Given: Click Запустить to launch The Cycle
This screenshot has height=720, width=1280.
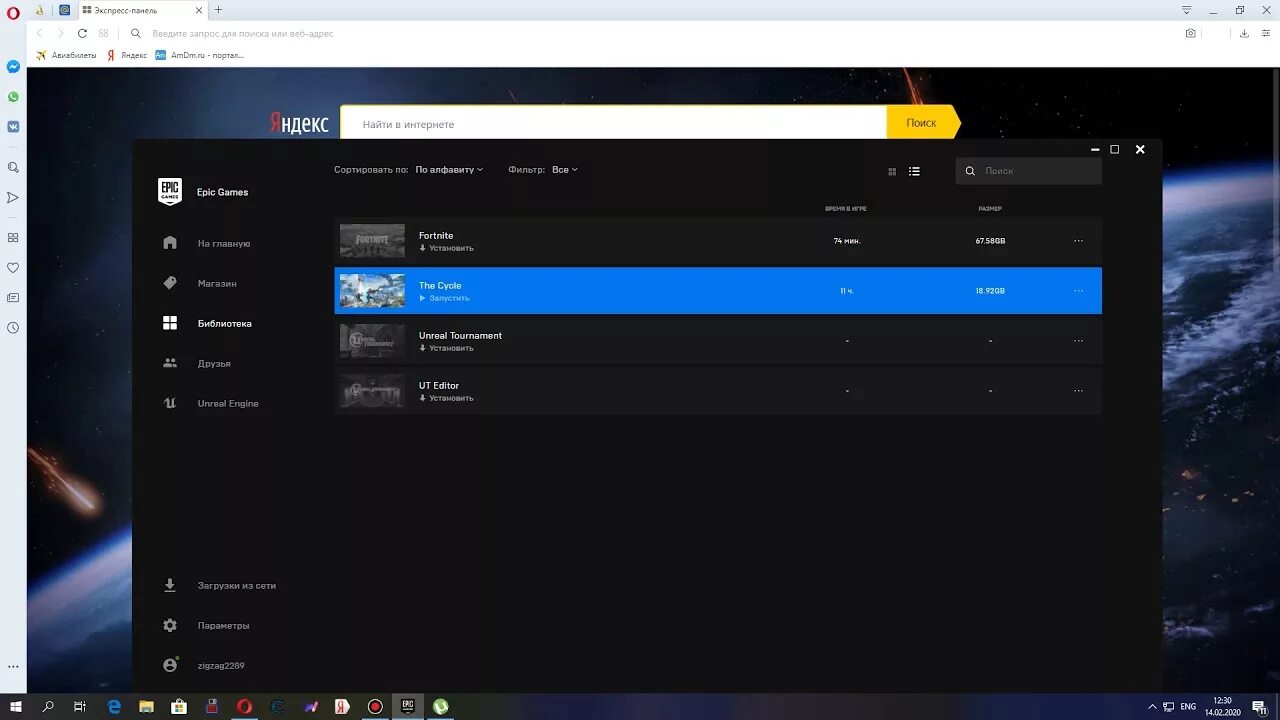Looking at the screenshot, I should (x=444, y=298).
